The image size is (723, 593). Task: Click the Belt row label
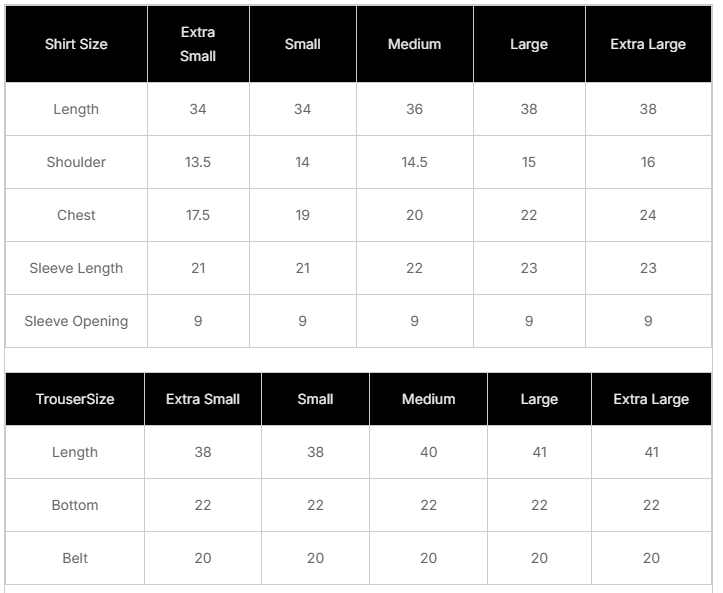75,558
